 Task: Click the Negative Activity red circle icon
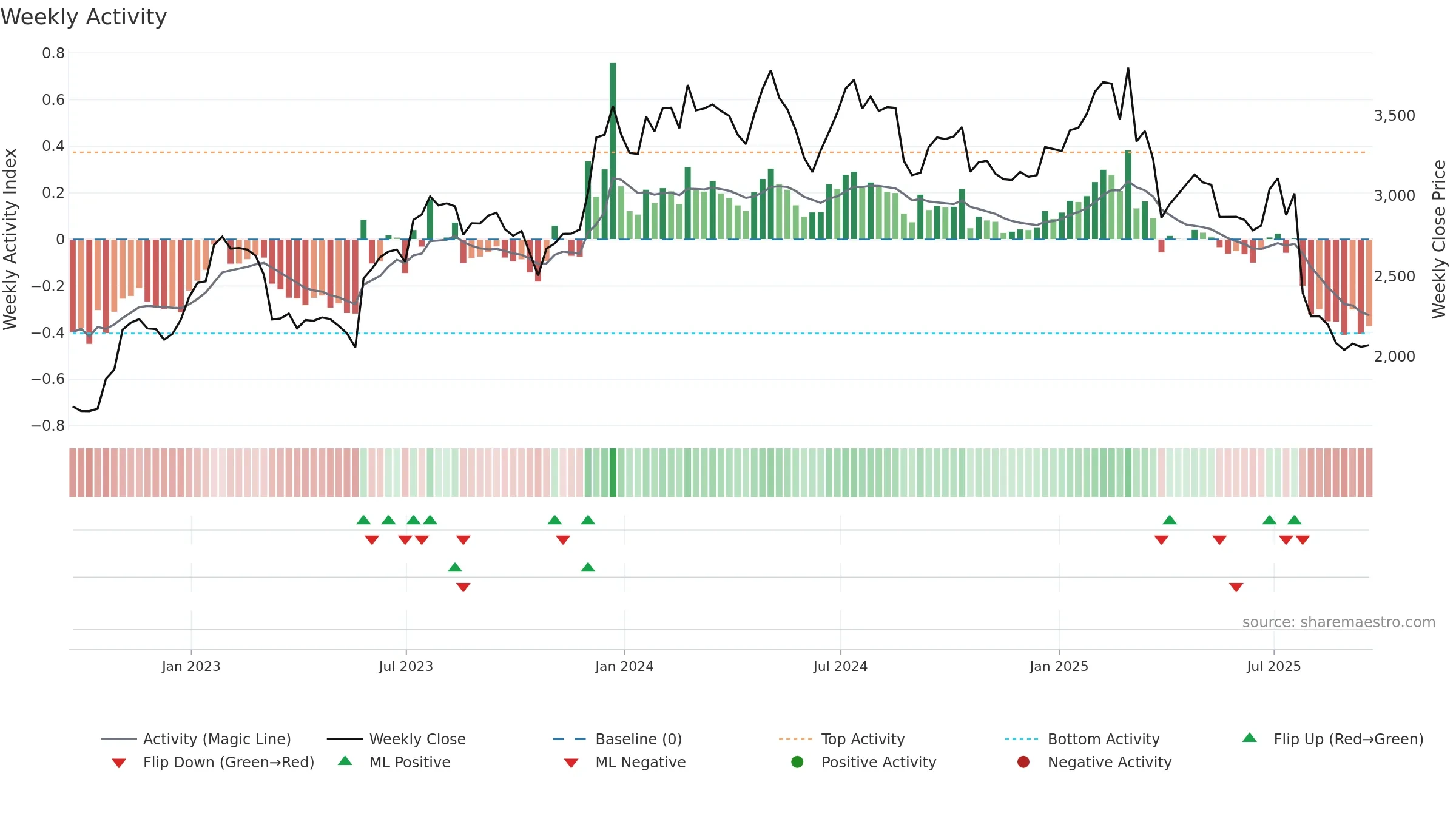point(1023,762)
